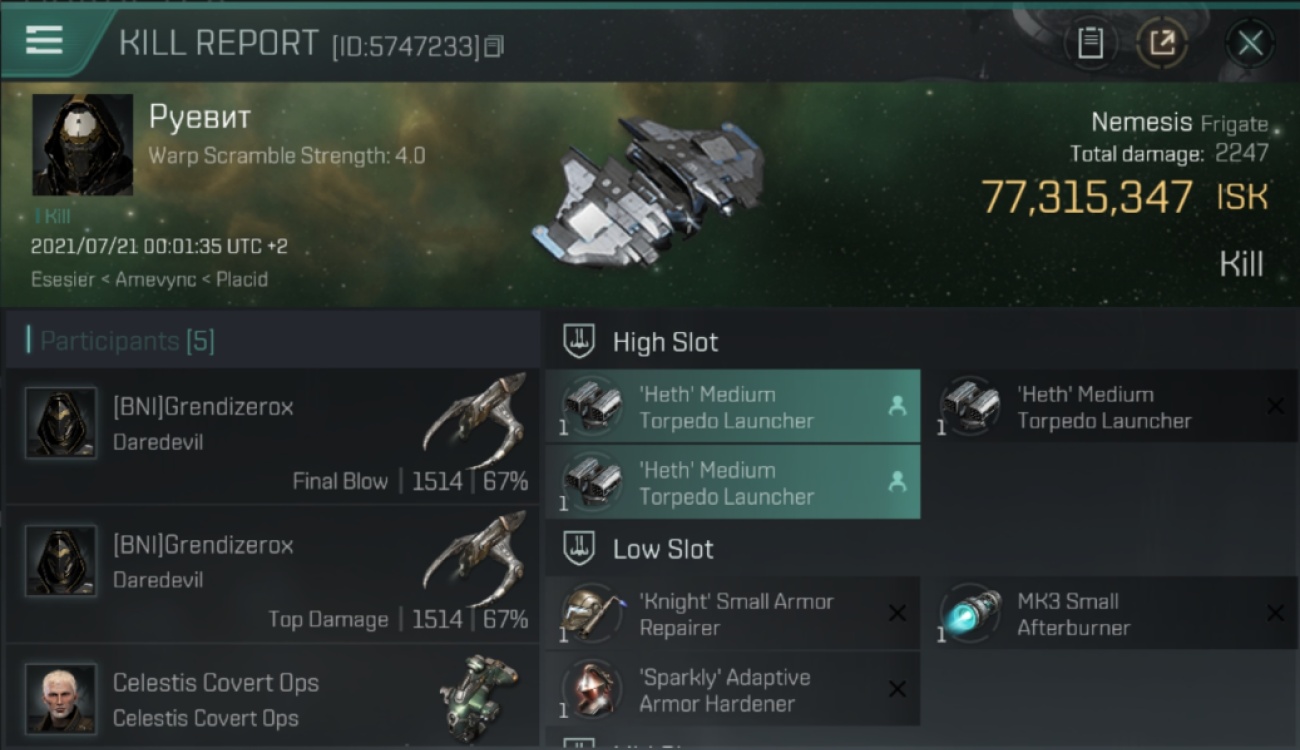Open Grendizerox Final Blow entry
The image size is (1300, 750).
pos(272,436)
